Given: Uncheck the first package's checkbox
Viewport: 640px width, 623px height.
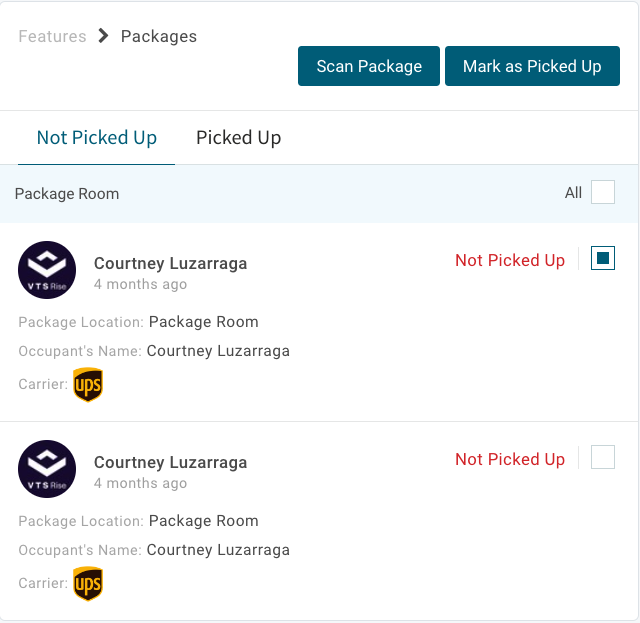Looking at the screenshot, I should (603, 259).
